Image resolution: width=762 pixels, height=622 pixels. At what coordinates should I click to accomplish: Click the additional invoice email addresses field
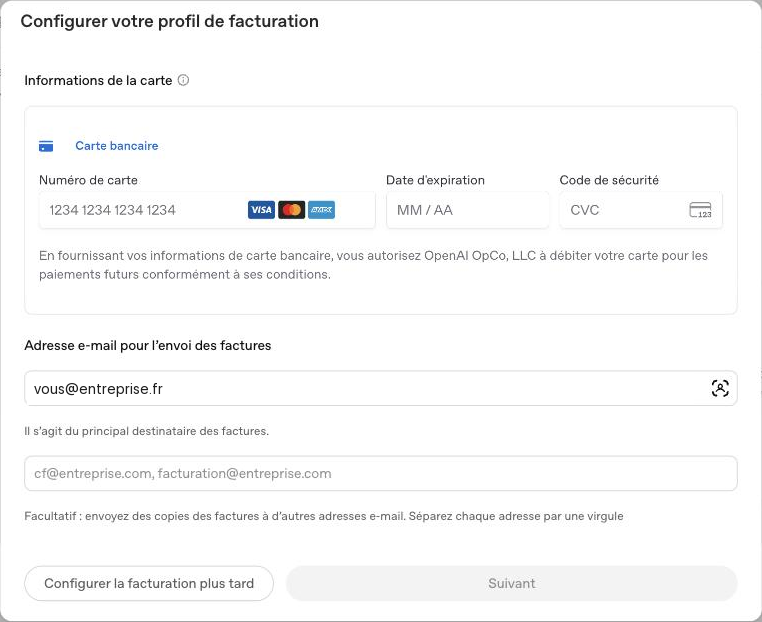point(381,473)
